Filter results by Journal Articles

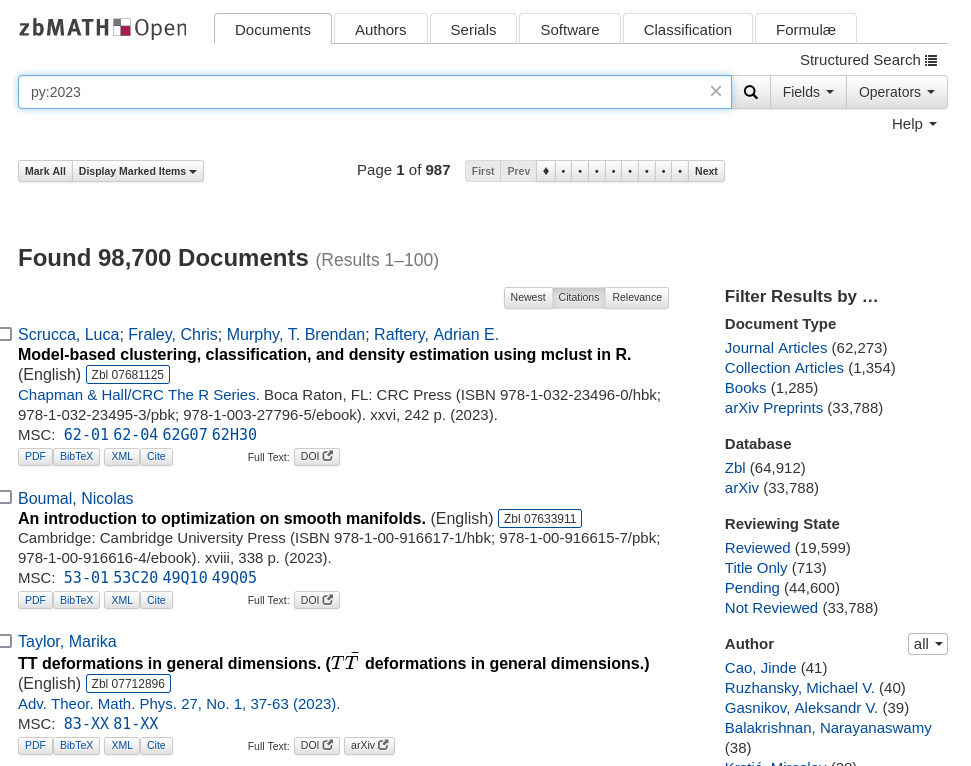(x=775, y=348)
